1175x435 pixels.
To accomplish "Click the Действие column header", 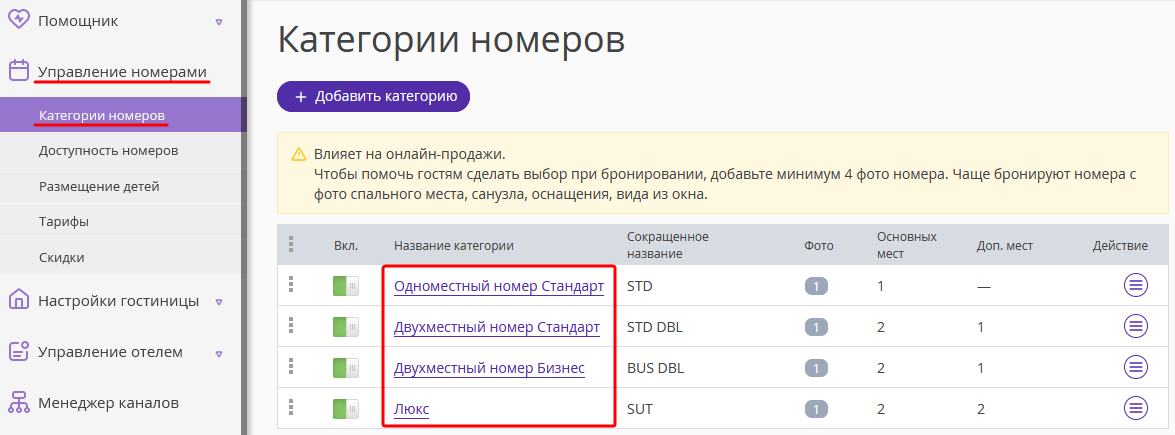I will tap(1120, 245).
